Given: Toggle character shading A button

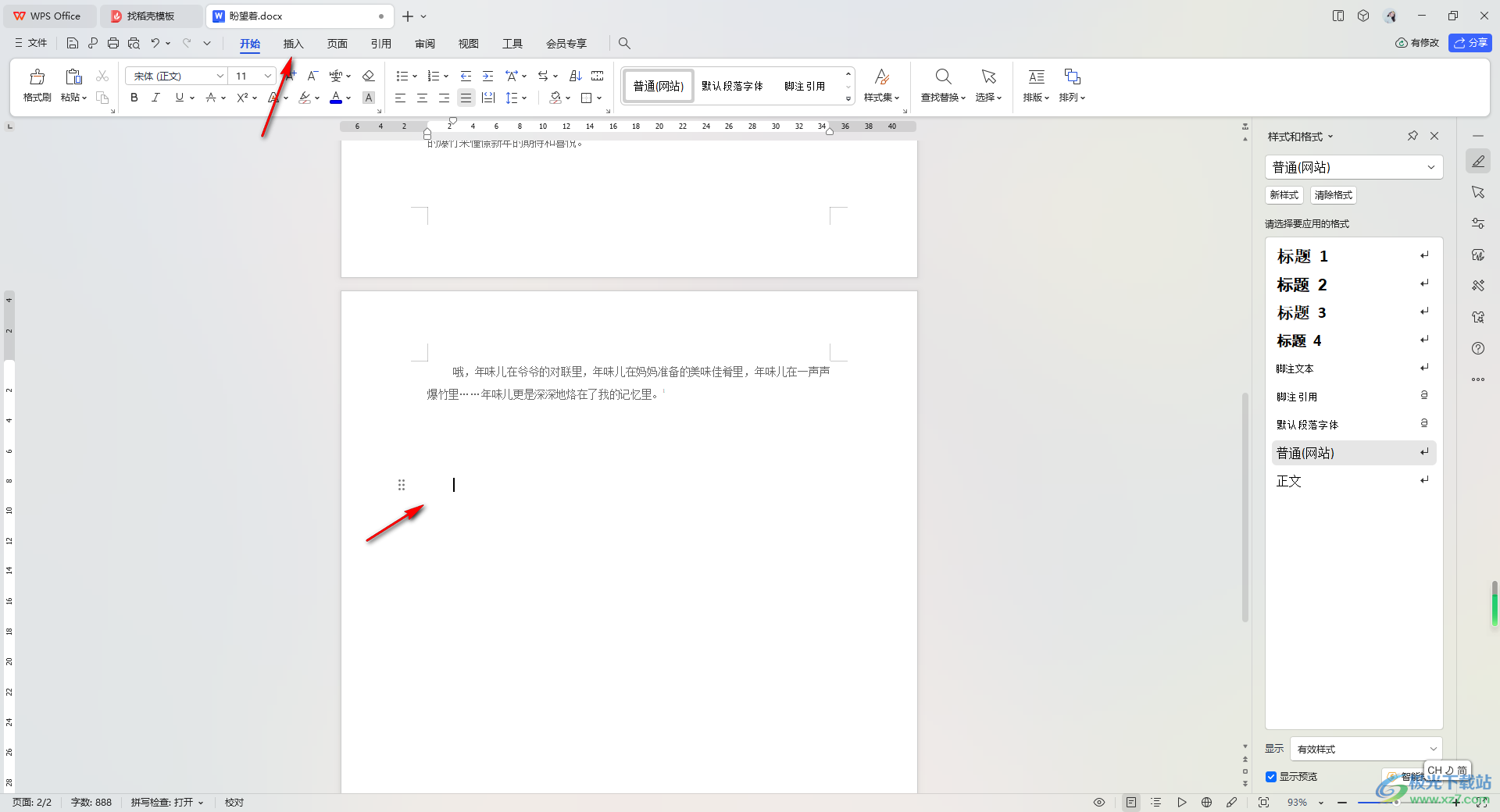Looking at the screenshot, I should coord(369,98).
